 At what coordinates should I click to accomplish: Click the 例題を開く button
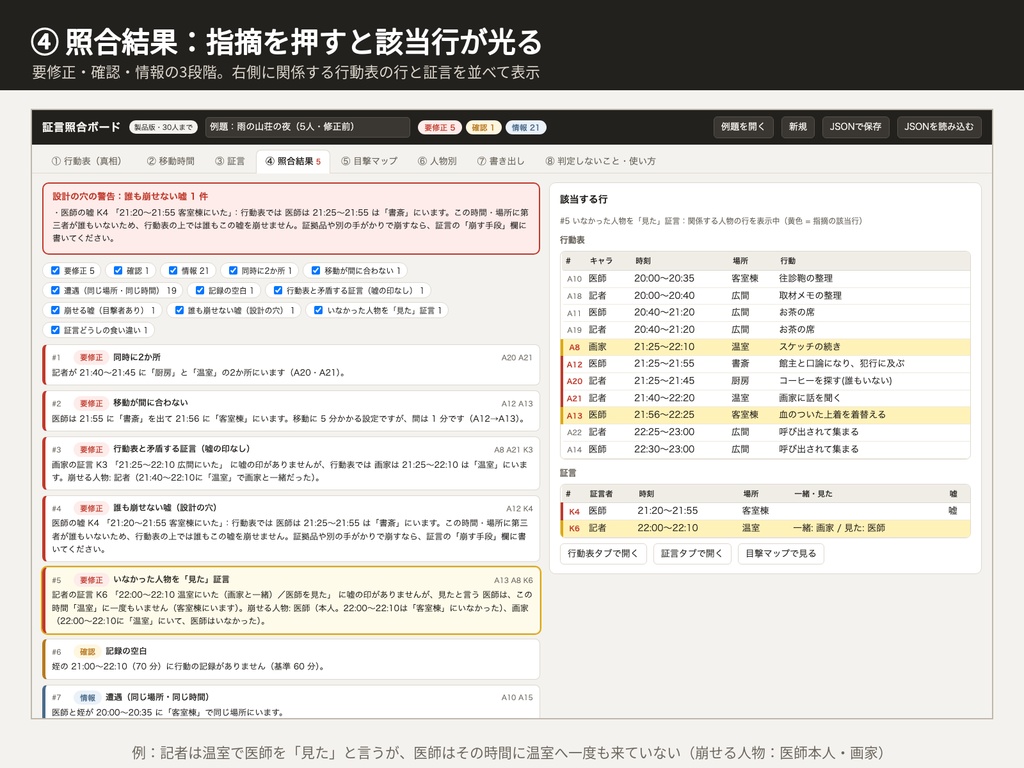743,127
